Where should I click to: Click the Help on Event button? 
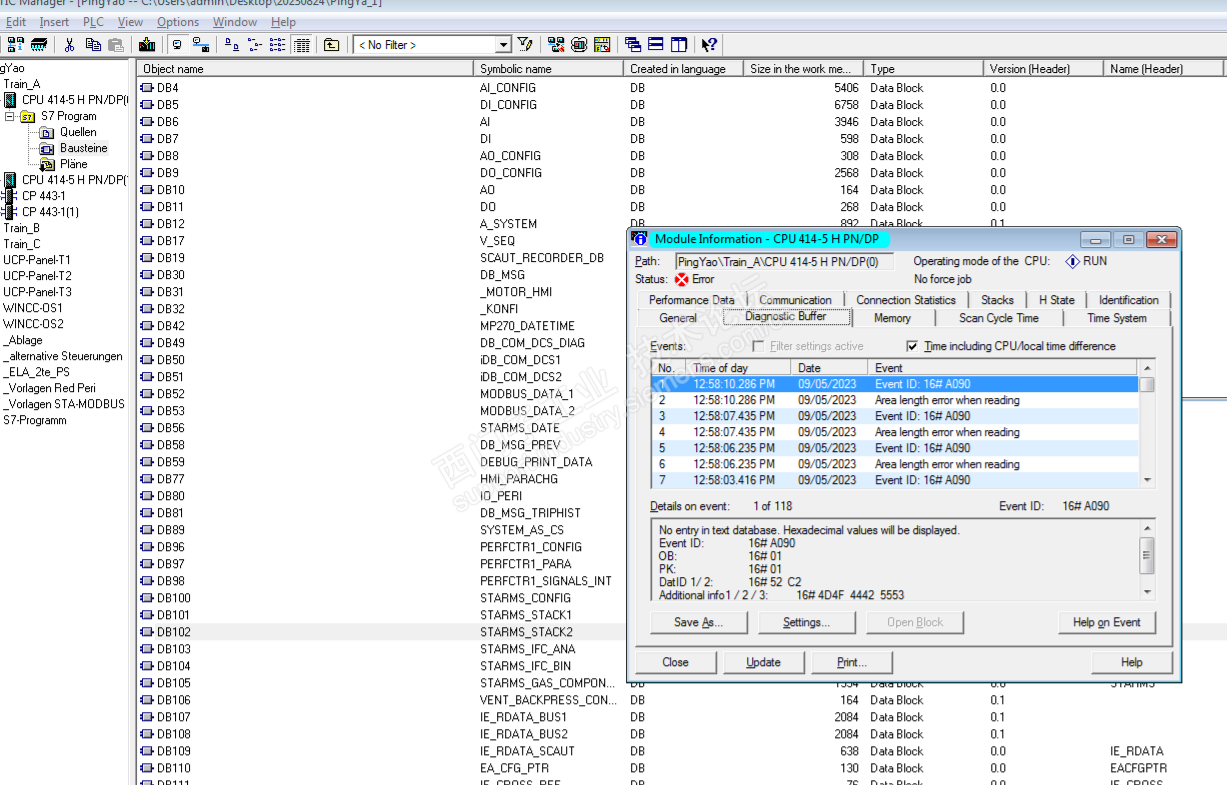[x=1106, y=622]
